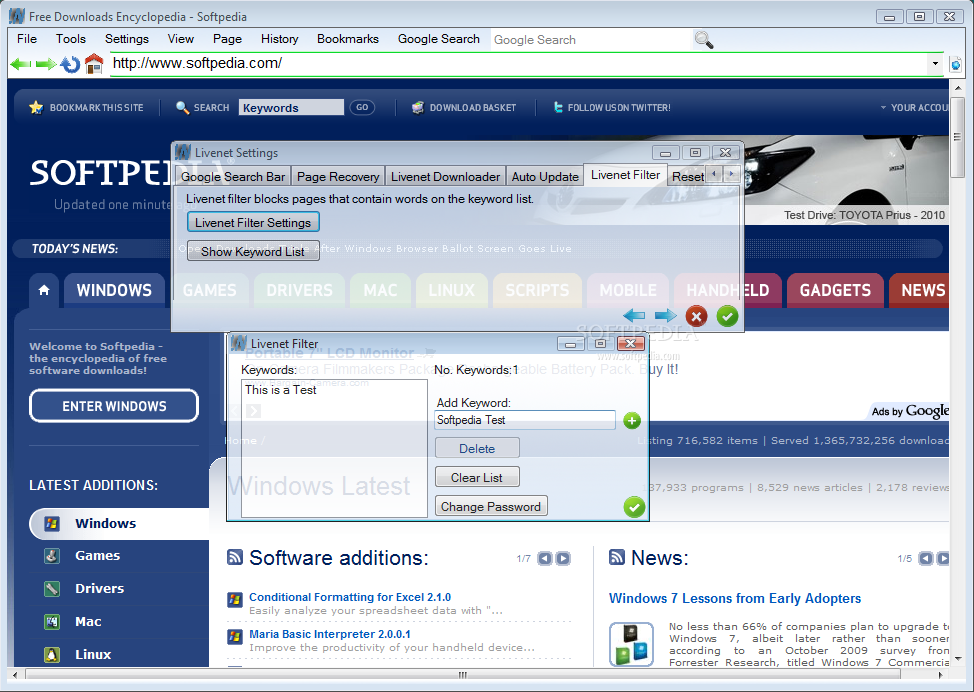The image size is (974, 692).
Task: Switch to the Google Search Bar tab
Action: 233,176
